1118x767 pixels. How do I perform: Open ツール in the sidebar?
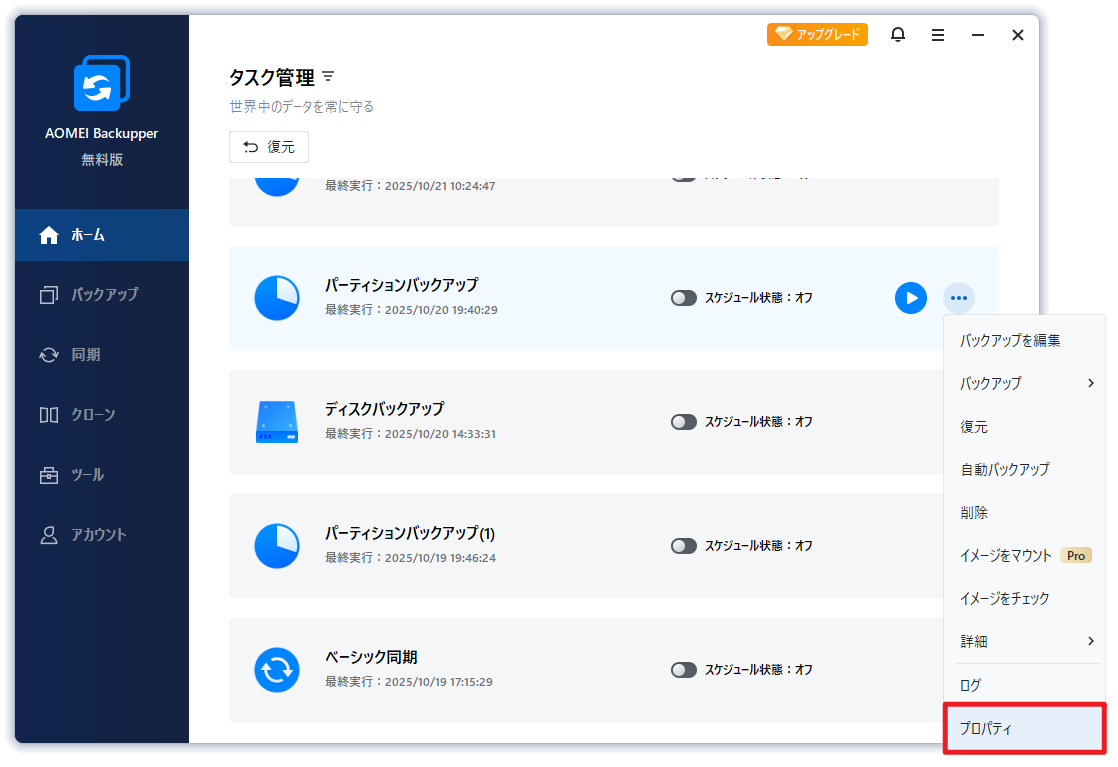click(102, 475)
